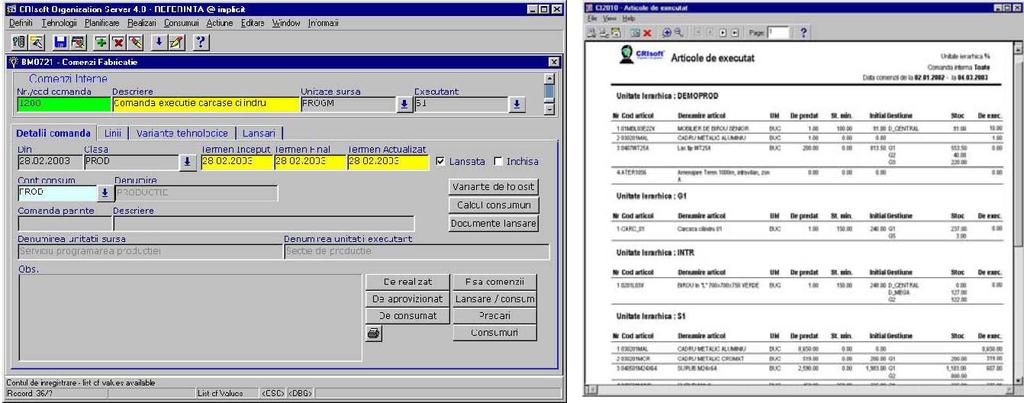
Task: Open help with the question mark in CRIsoft toolbar
Action: [x=200, y=42]
